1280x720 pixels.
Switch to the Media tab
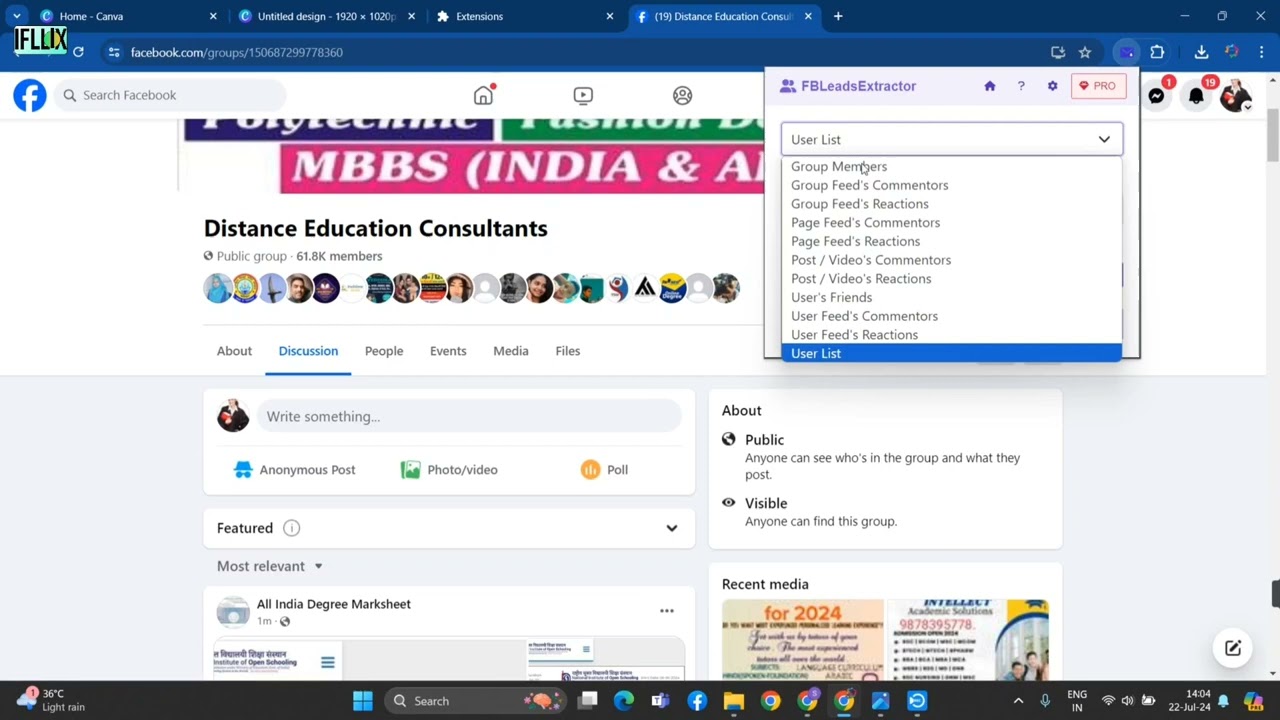pos(511,351)
